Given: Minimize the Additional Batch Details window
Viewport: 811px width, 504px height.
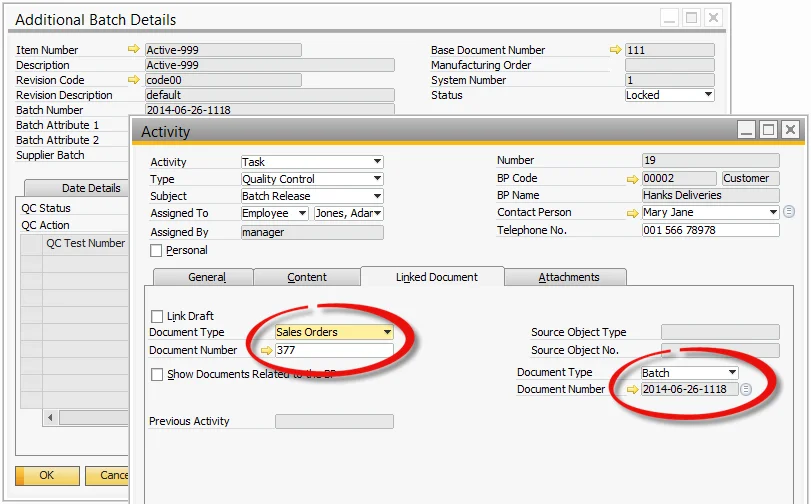Looking at the screenshot, I should click(x=669, y=18).
